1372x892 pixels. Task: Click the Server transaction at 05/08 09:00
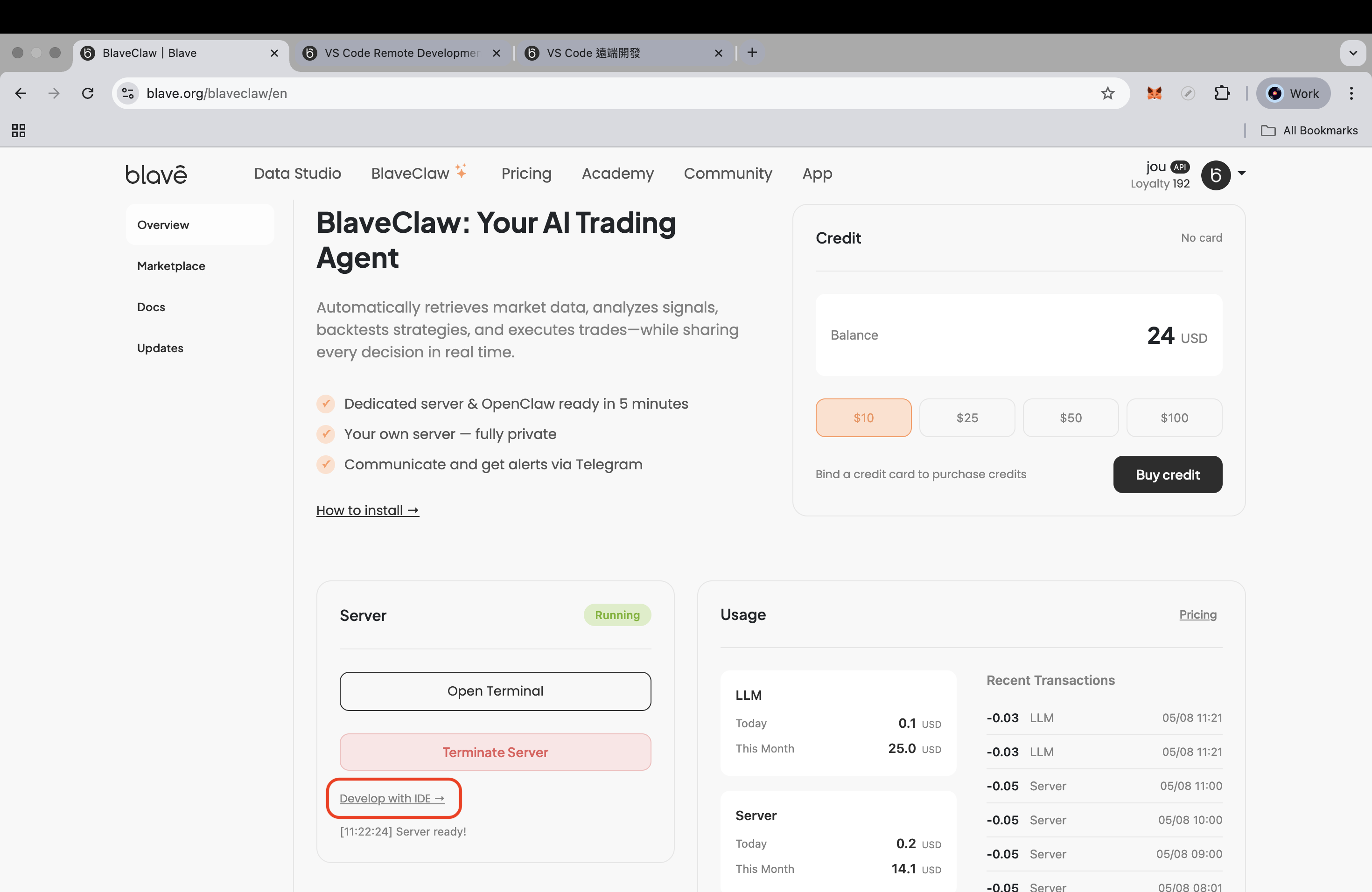coord(1104,853)
